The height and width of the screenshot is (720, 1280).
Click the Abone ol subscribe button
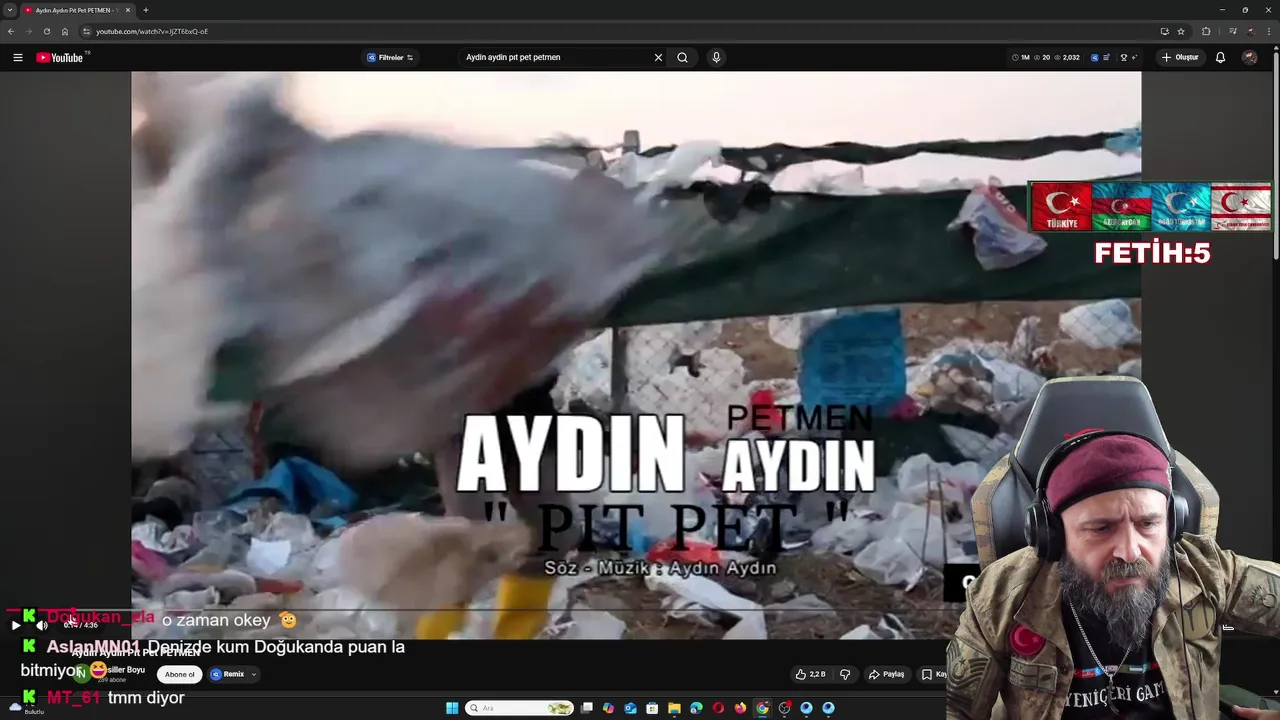click(179, 674)
